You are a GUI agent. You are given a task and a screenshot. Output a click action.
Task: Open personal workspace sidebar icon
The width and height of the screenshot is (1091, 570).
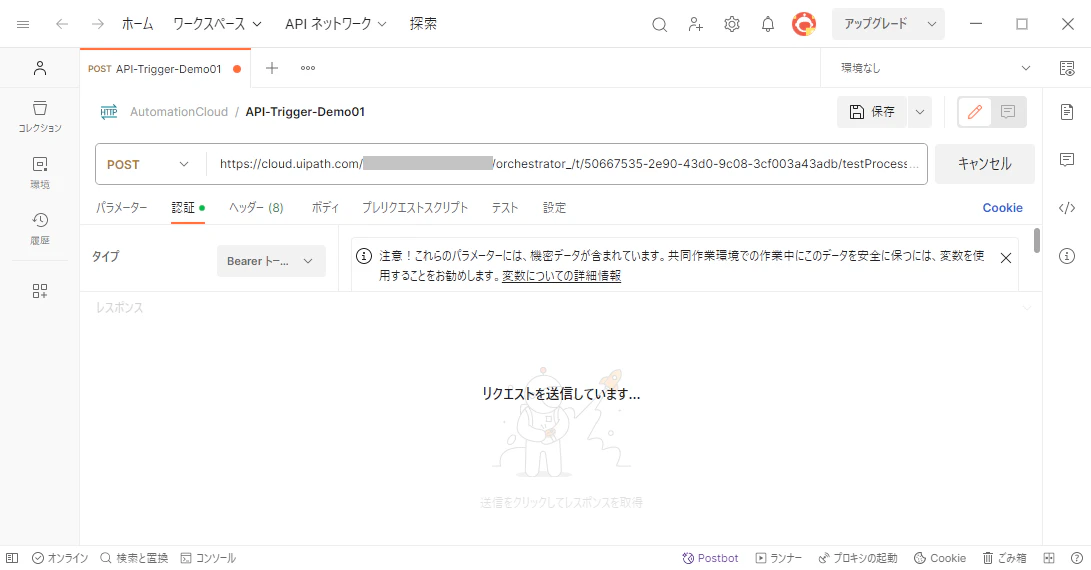(x=40, y=68)
